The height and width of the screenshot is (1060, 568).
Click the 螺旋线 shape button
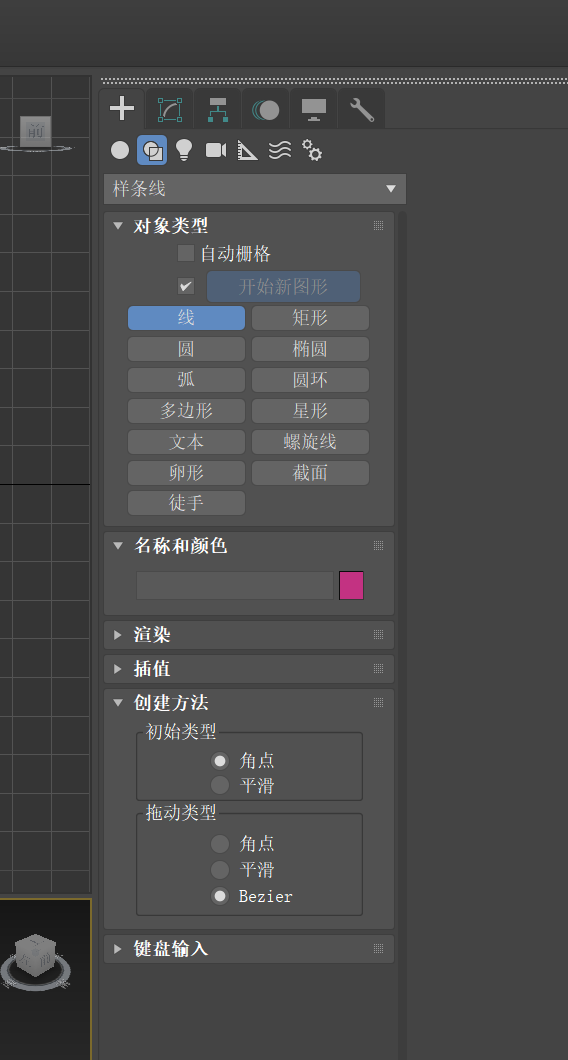pyautogui.click(x=310, y=442)
